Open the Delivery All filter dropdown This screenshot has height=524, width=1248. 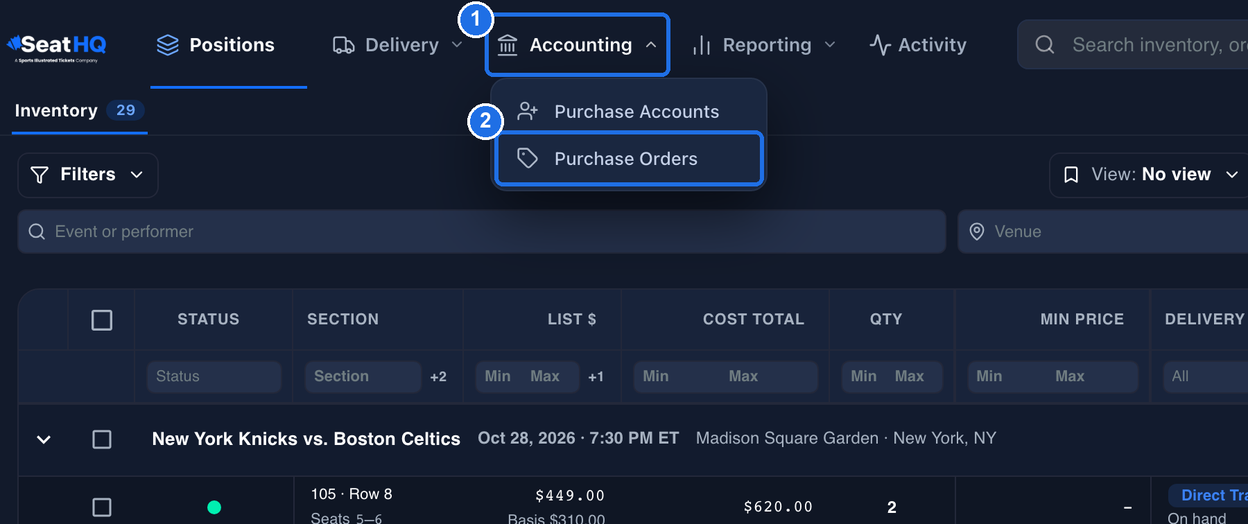click(x=1205, y=376)
